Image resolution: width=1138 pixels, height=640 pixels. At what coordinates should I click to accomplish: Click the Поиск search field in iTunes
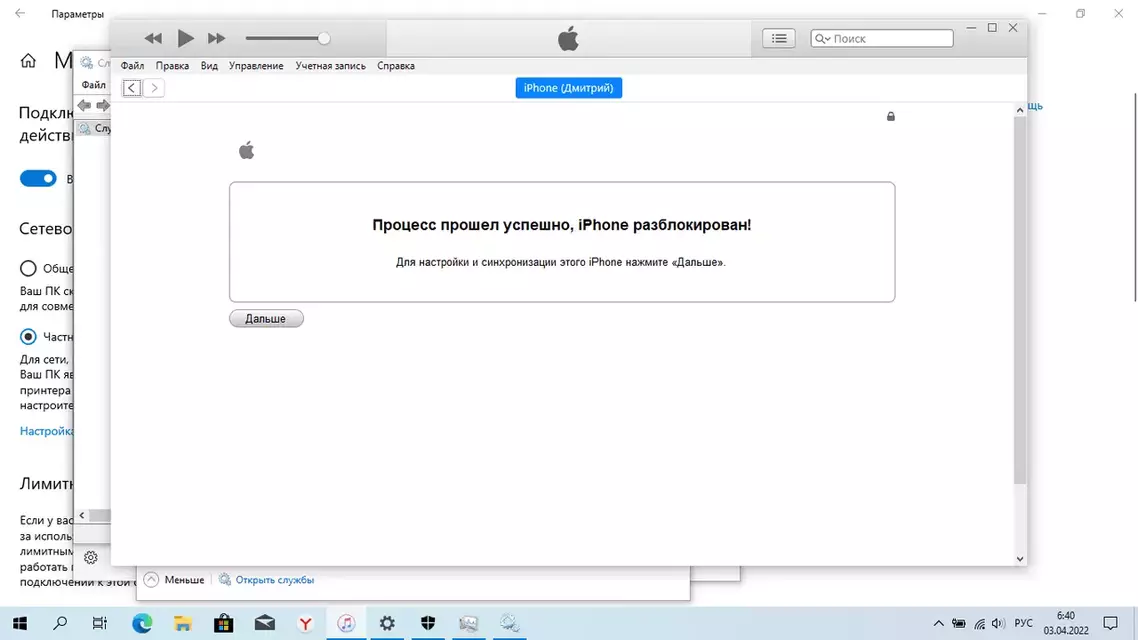point(882,38)
